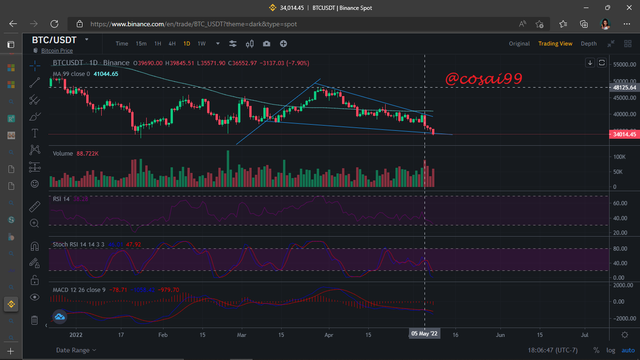Screen dimensions: 640x360
Task: Select the prediction and measurement tool
Action: [x=35, y=167]
